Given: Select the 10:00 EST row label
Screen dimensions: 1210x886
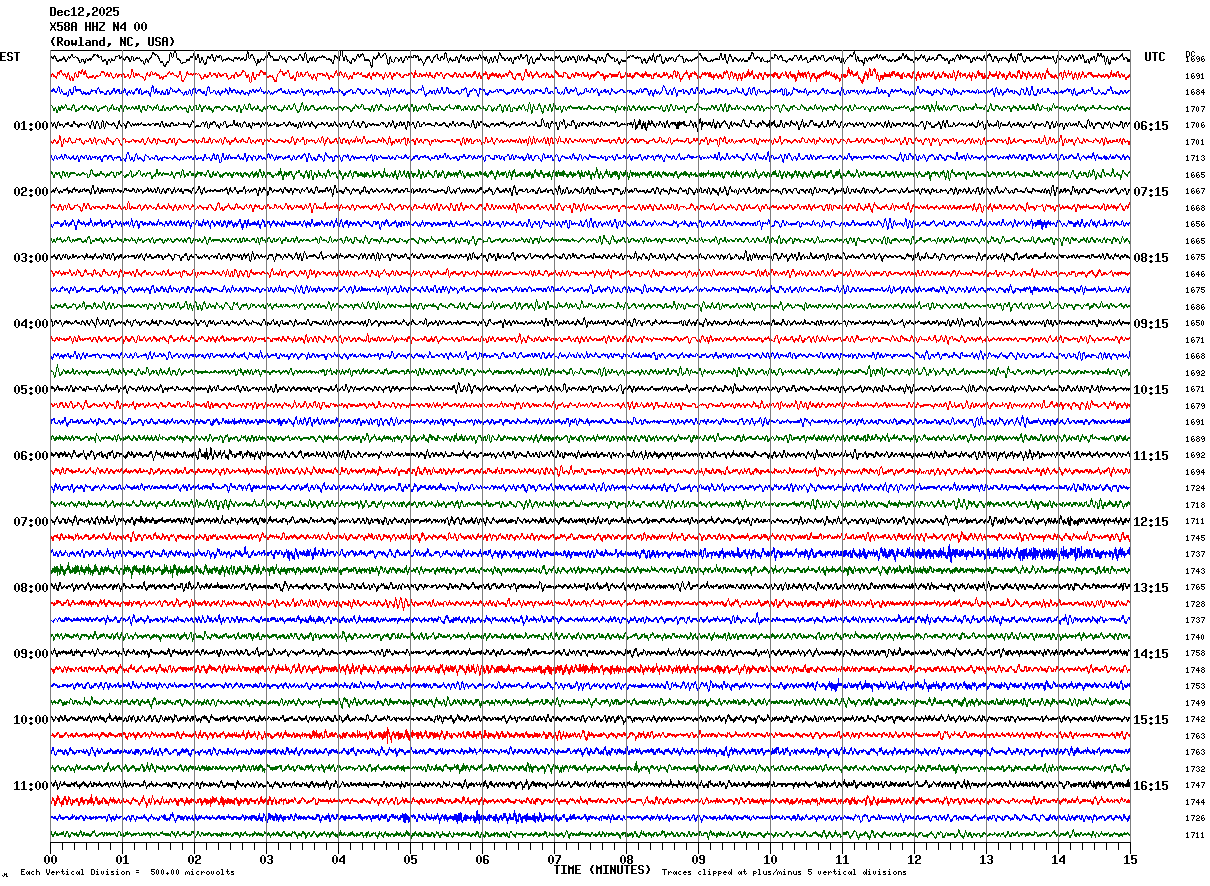Looking at the screenshot, I should [31, 720].
